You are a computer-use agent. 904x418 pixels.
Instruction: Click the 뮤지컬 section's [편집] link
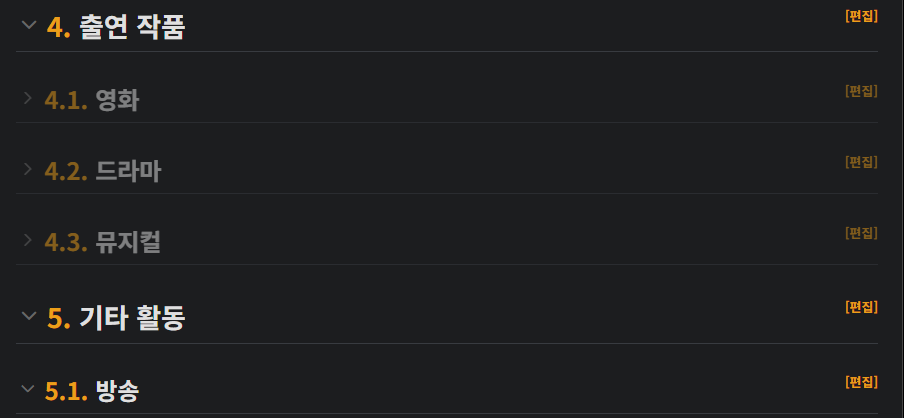pyautogui.click(x=861, y=233)
